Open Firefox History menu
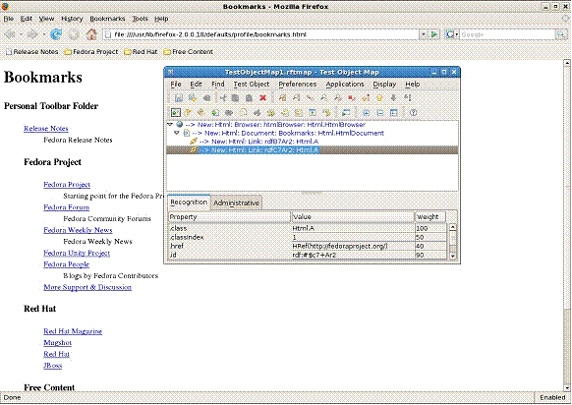Image resolution: width=572 pixels, height=405 pixels. coord(72,19)
